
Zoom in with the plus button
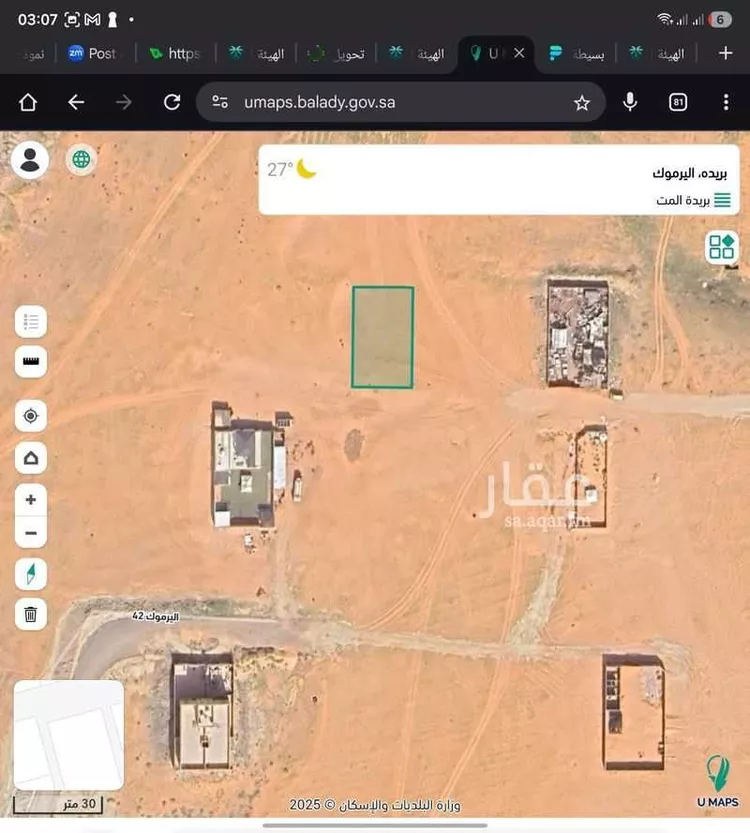point(30,500)
